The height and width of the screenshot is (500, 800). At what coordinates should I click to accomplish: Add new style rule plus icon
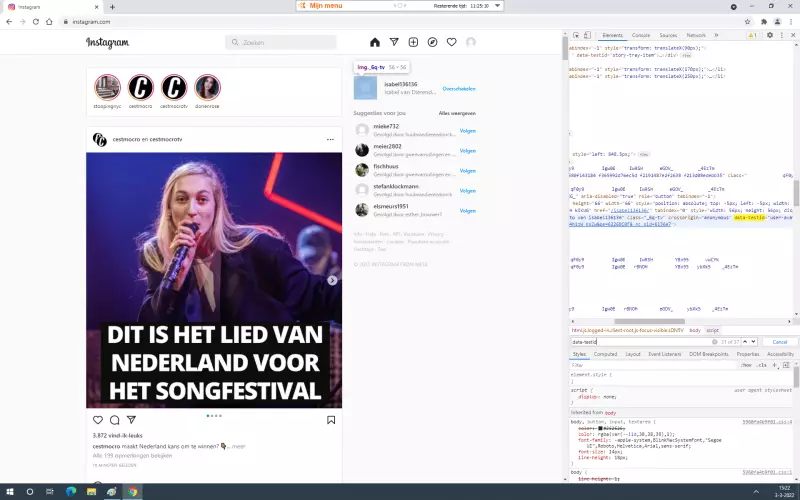point(774,365)
